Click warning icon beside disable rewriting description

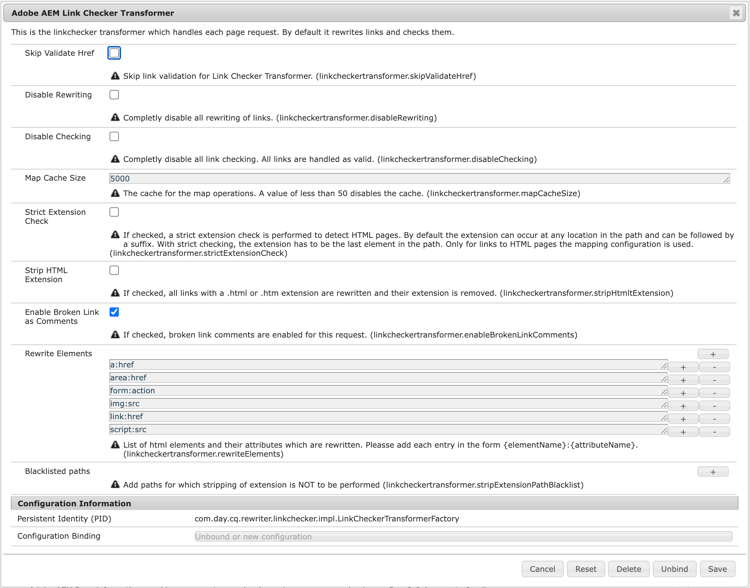(x=115, y=117)
